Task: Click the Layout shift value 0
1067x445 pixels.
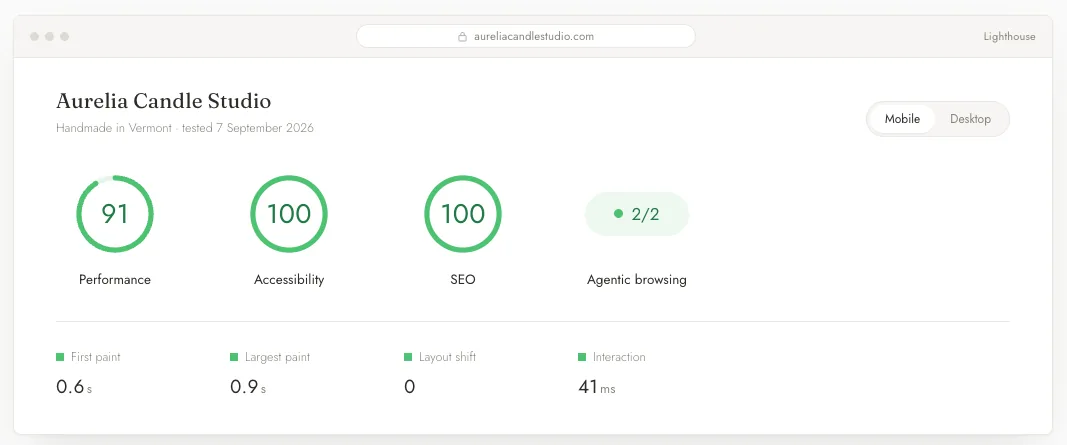Action: 409,387
